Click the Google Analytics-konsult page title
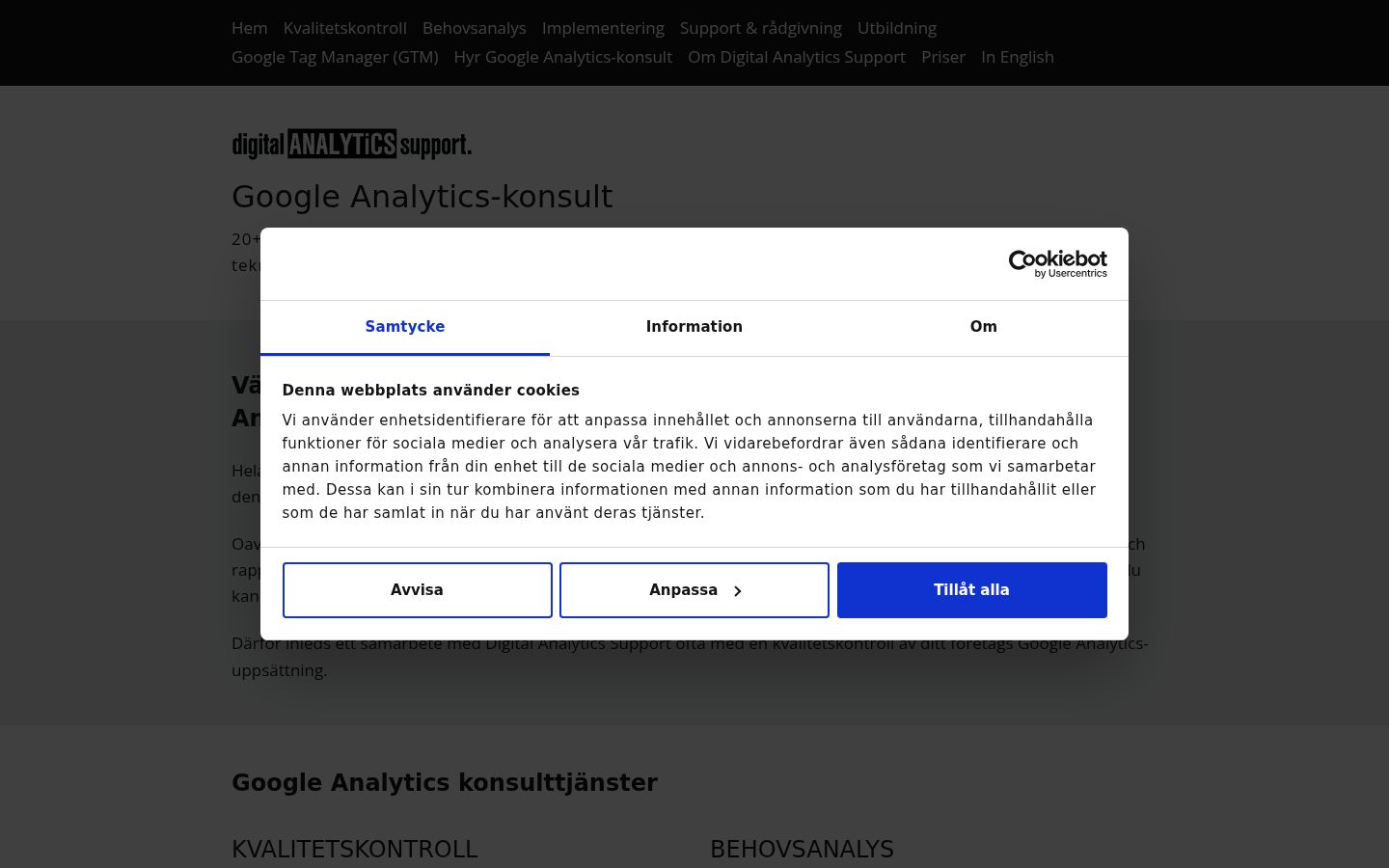Image resolution: width=1389 pixels, height=868 pixels. 422,197
